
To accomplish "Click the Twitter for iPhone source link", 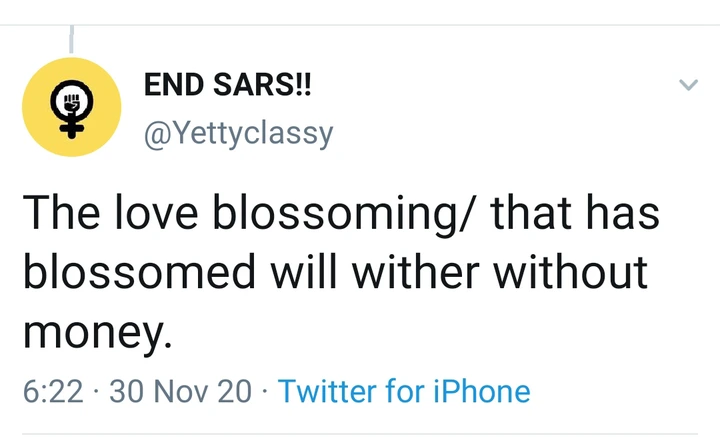I will (x=403, y=391).
